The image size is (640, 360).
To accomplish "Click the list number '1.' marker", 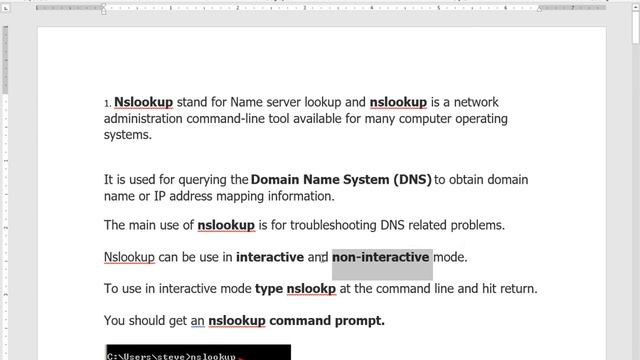I will tap(107, 103).
